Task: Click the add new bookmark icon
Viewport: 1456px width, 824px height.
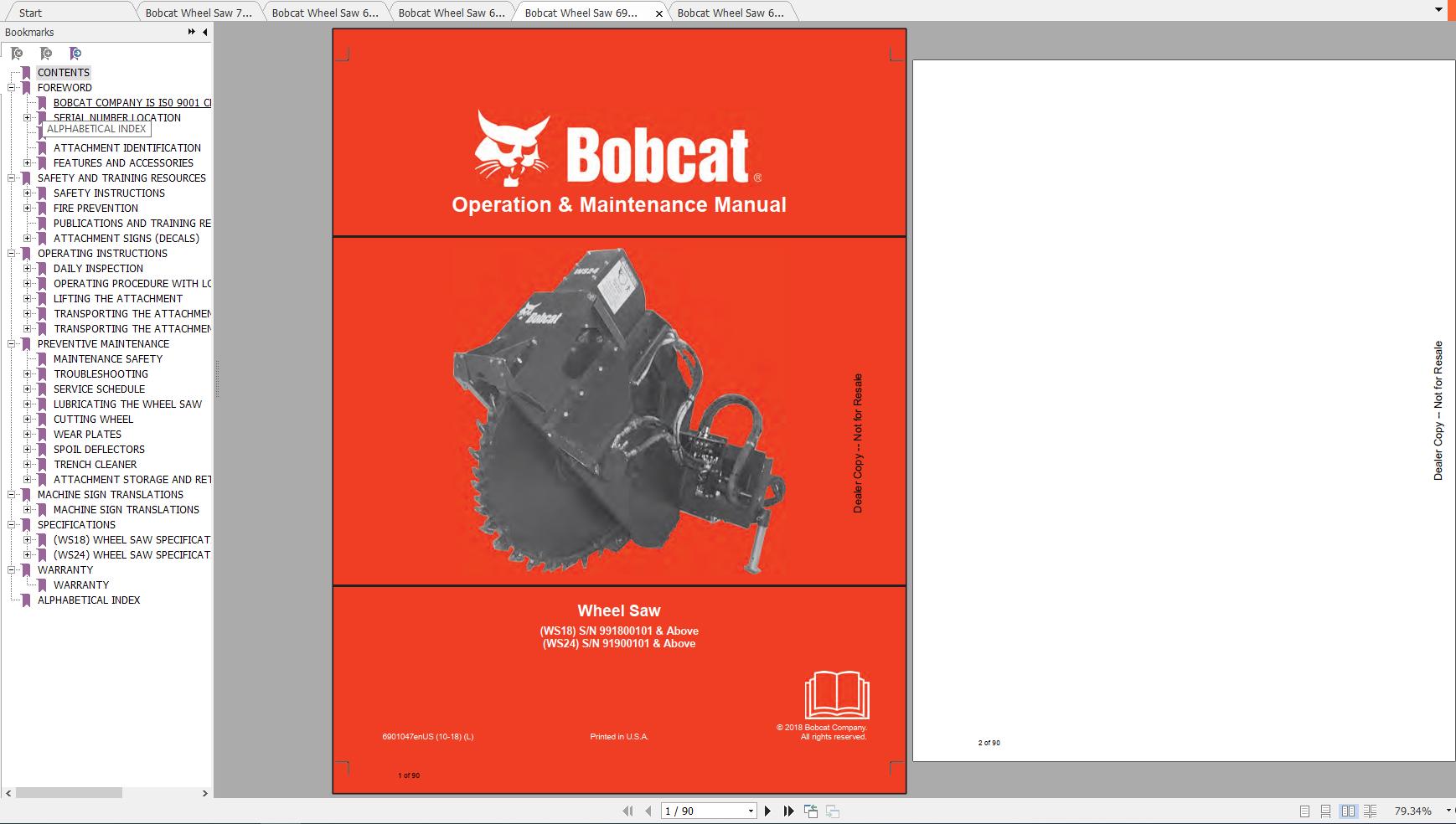Action: coord(46,53)
